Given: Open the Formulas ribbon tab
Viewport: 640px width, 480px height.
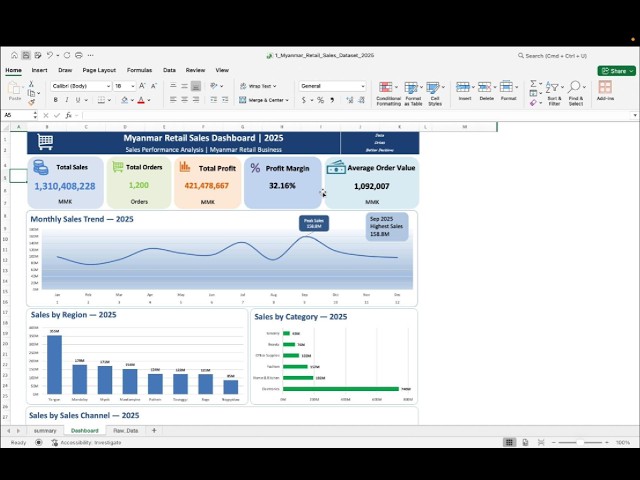Looking at the screenshot, I should click(x=139, y=70).
